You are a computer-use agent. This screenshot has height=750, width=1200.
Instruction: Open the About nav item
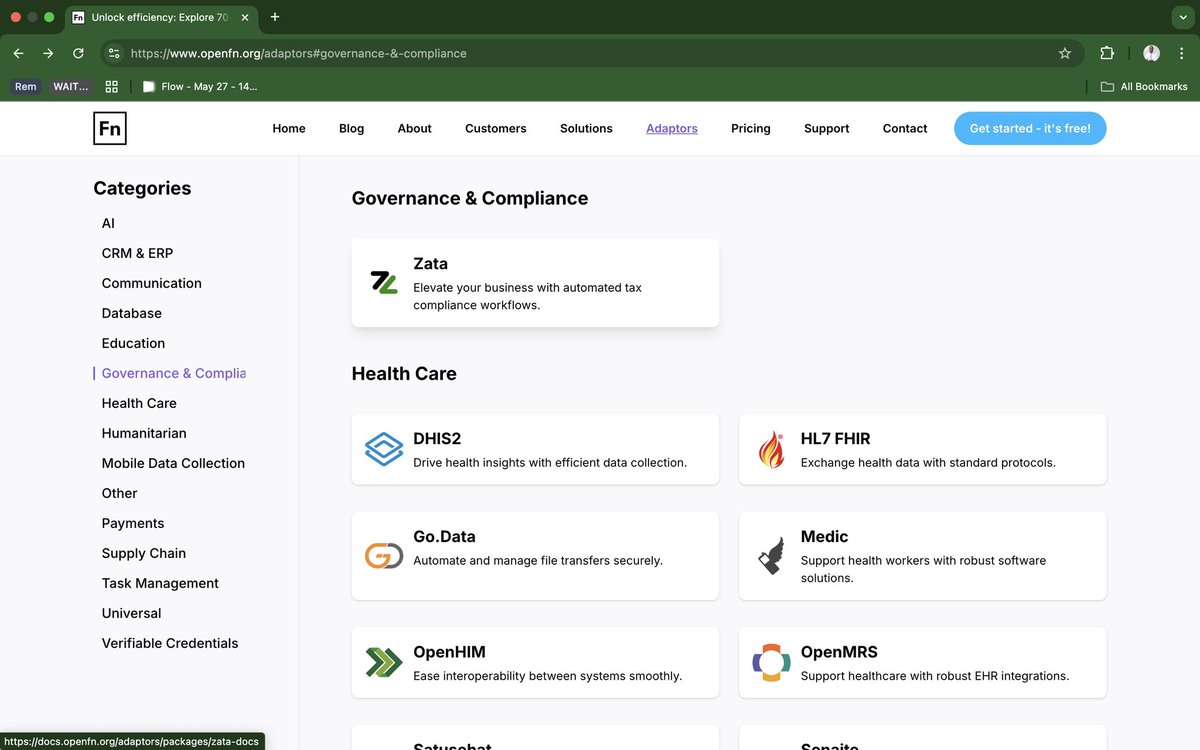point(414,128)
